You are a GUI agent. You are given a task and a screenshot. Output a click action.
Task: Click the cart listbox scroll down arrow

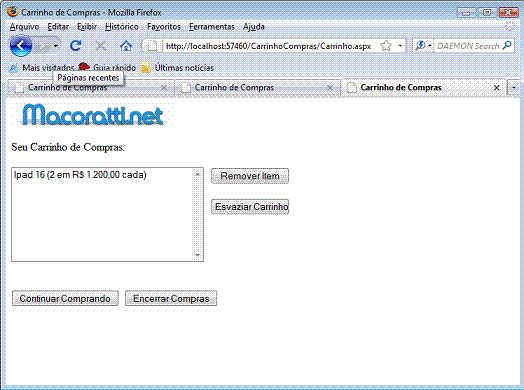pyautogui.click(x=198, y=255)
